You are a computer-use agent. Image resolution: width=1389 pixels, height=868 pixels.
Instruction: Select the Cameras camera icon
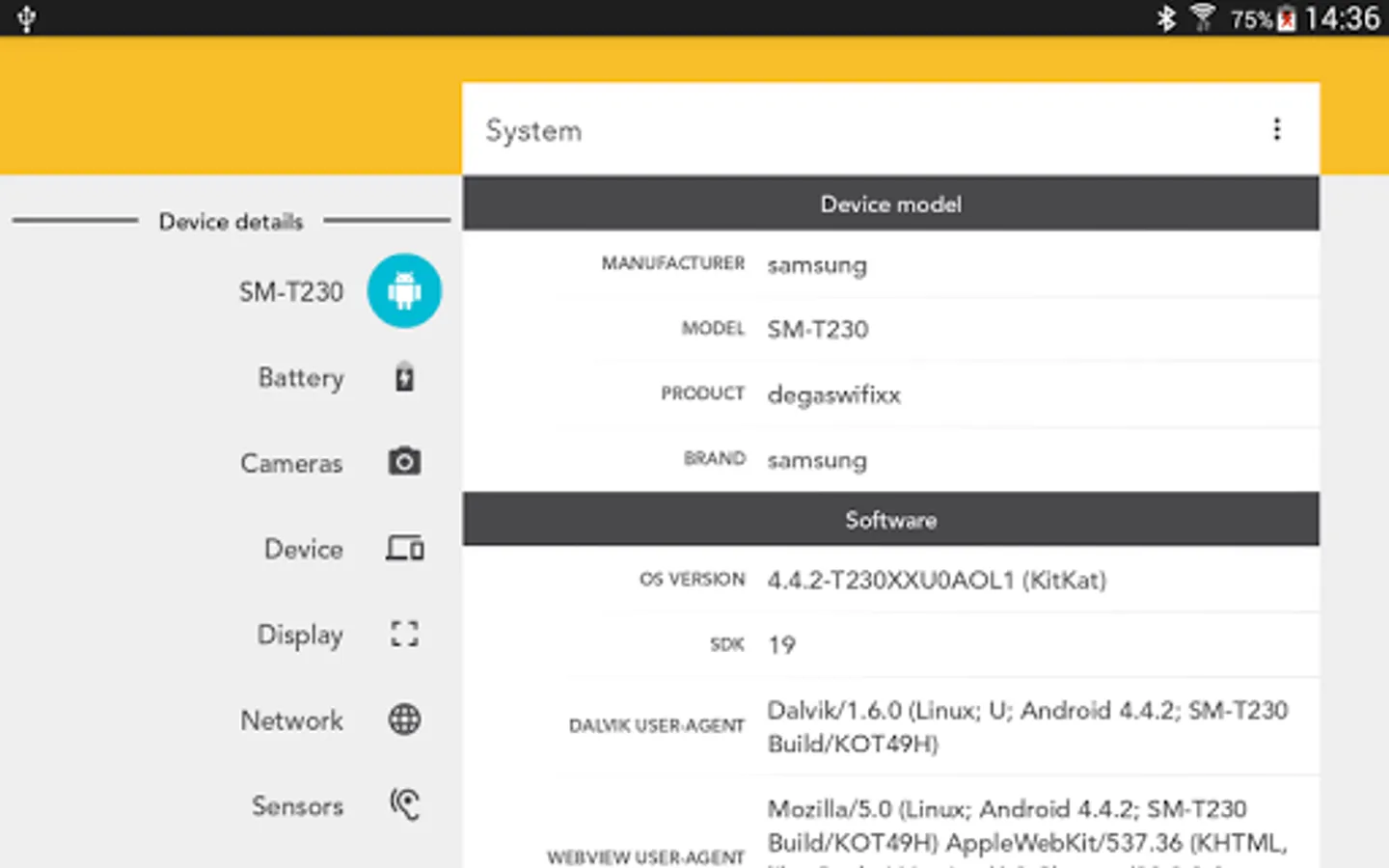[x=404, y=462]
